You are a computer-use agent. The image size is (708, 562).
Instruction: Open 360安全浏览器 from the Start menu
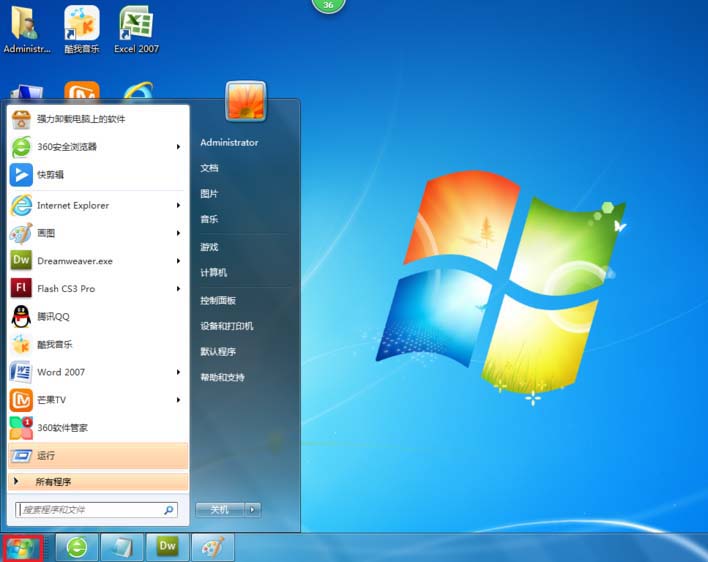[x=98, y=147]
